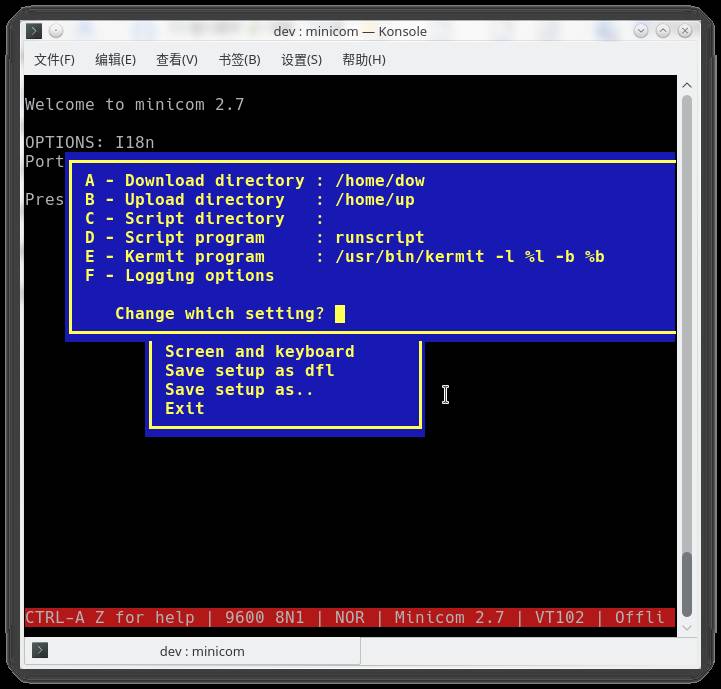
Task: Click the 'Change which setting?' prompt cursor
Action: 340,314
